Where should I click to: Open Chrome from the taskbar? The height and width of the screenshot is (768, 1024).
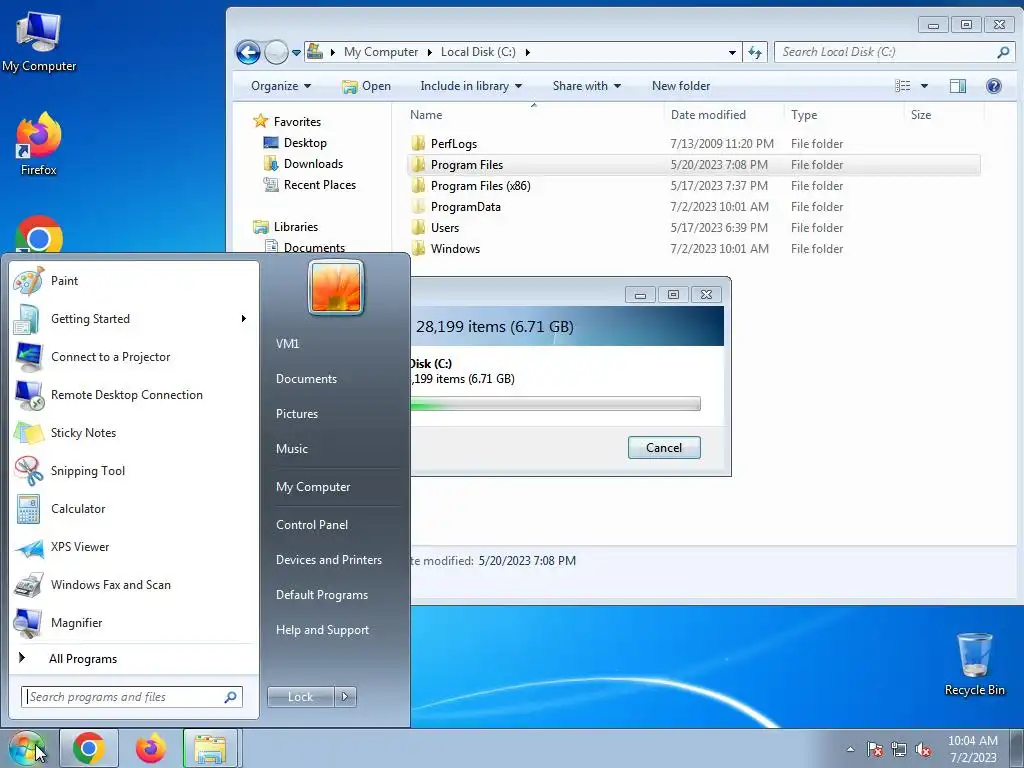(x=89, y=748)
